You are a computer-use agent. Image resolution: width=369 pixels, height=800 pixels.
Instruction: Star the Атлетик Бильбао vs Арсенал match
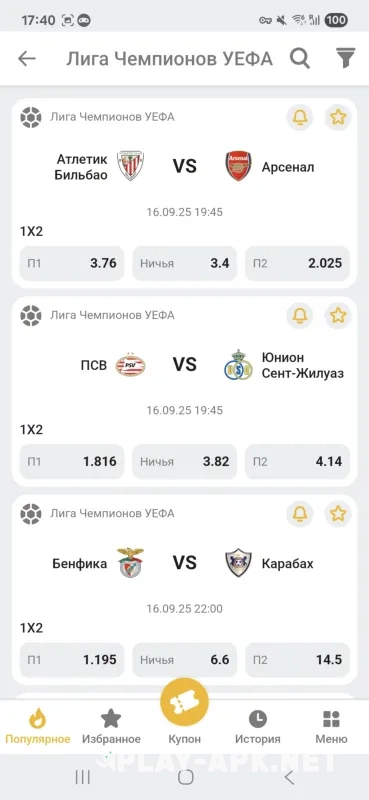point(338,117)
